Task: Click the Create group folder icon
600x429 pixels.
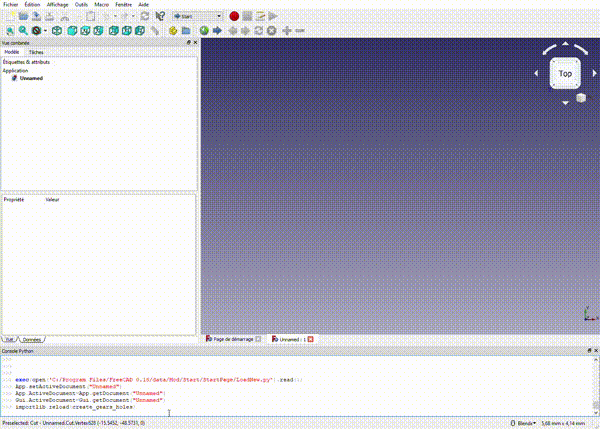Action: (x=186, y=31)
